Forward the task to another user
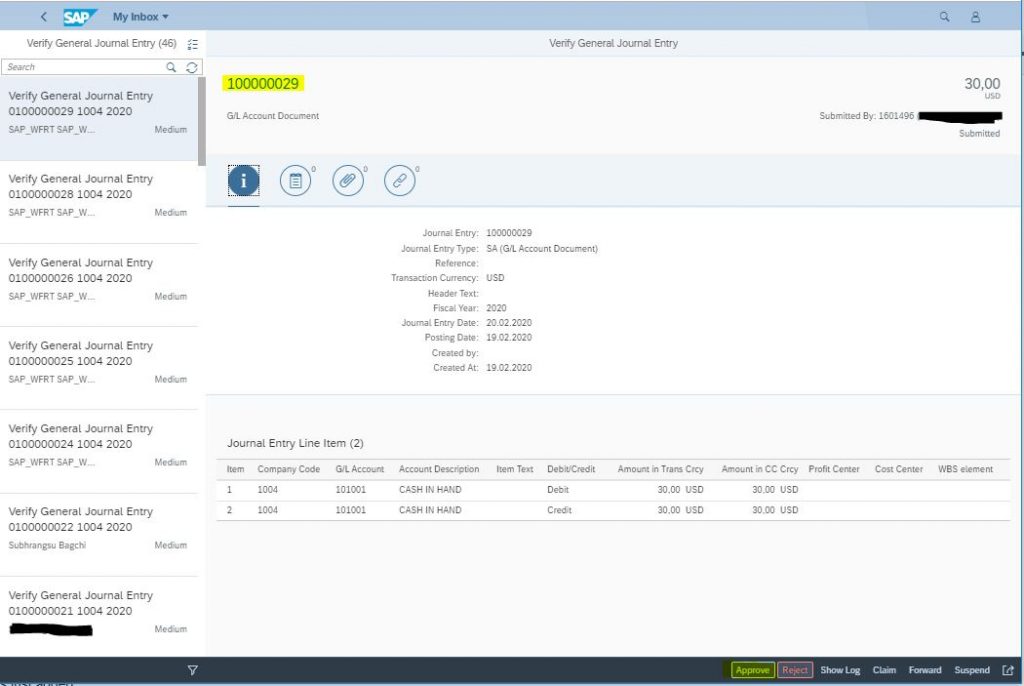The width and height of the screenshot is (1024, 686). [925, 670]
